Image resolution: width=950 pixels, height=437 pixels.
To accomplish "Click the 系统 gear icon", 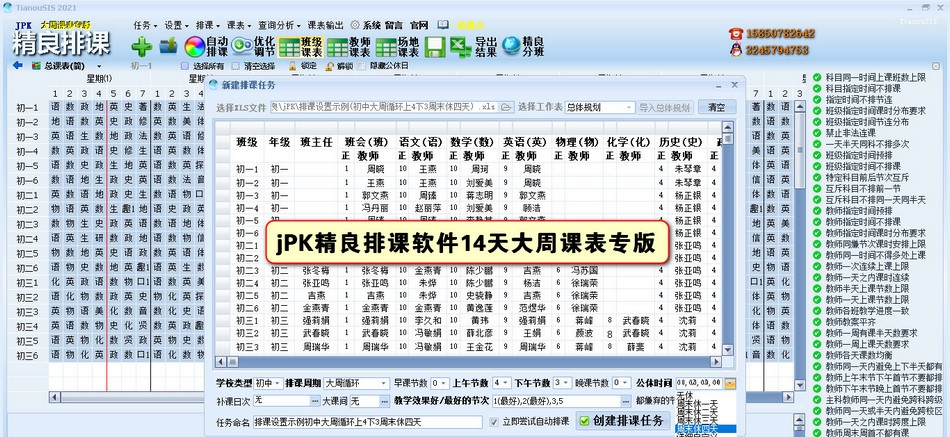I will coord(355,25).
